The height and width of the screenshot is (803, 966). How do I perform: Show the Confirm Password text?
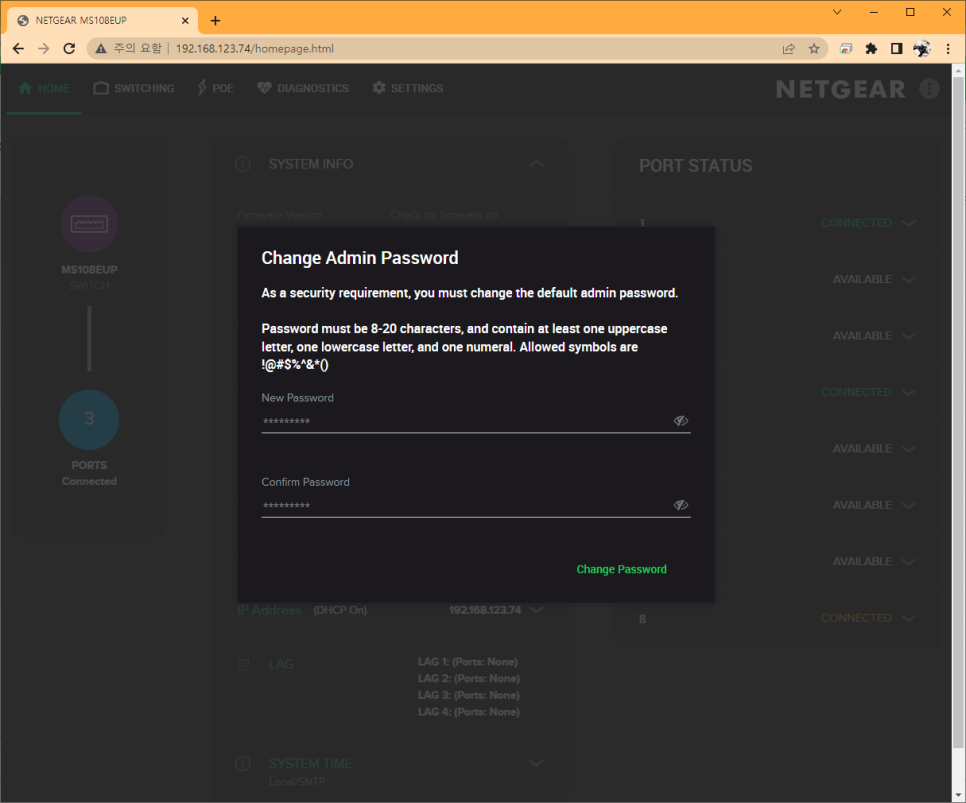coord(680,505)
